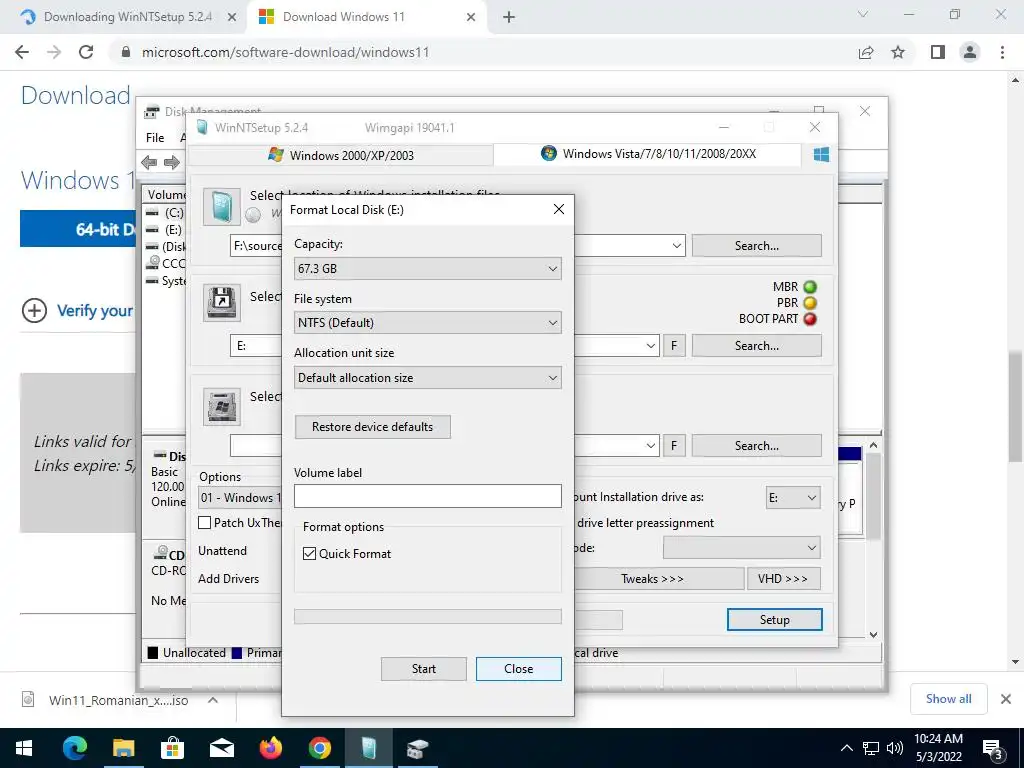
Task: Open the Windows Start menu
Action: click(x=24, y=748)
